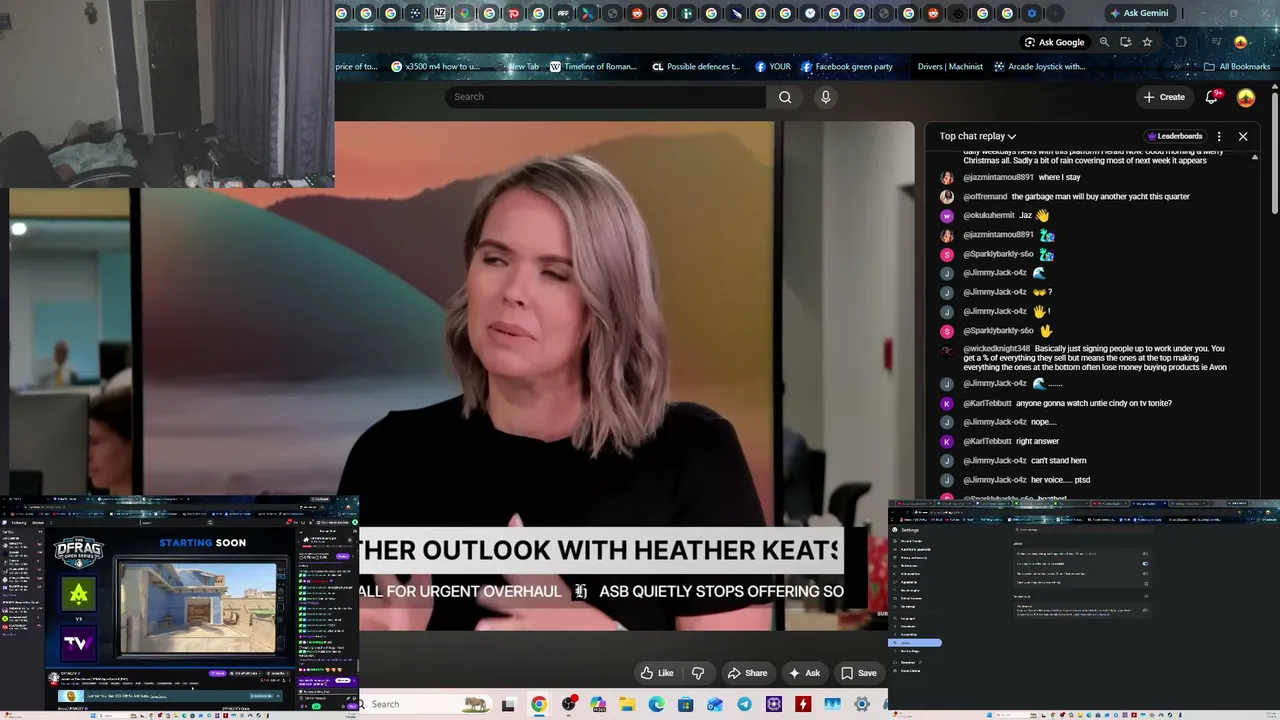Click chat message 'her voice.... ptsd'
The height and width of the screenshot is (720, 1280).
1060,480
